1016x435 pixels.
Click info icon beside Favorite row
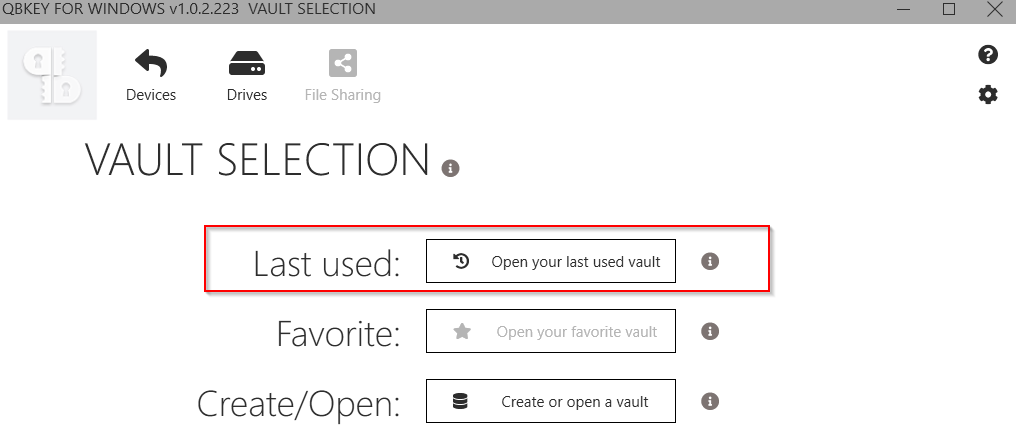click(710, 331)
